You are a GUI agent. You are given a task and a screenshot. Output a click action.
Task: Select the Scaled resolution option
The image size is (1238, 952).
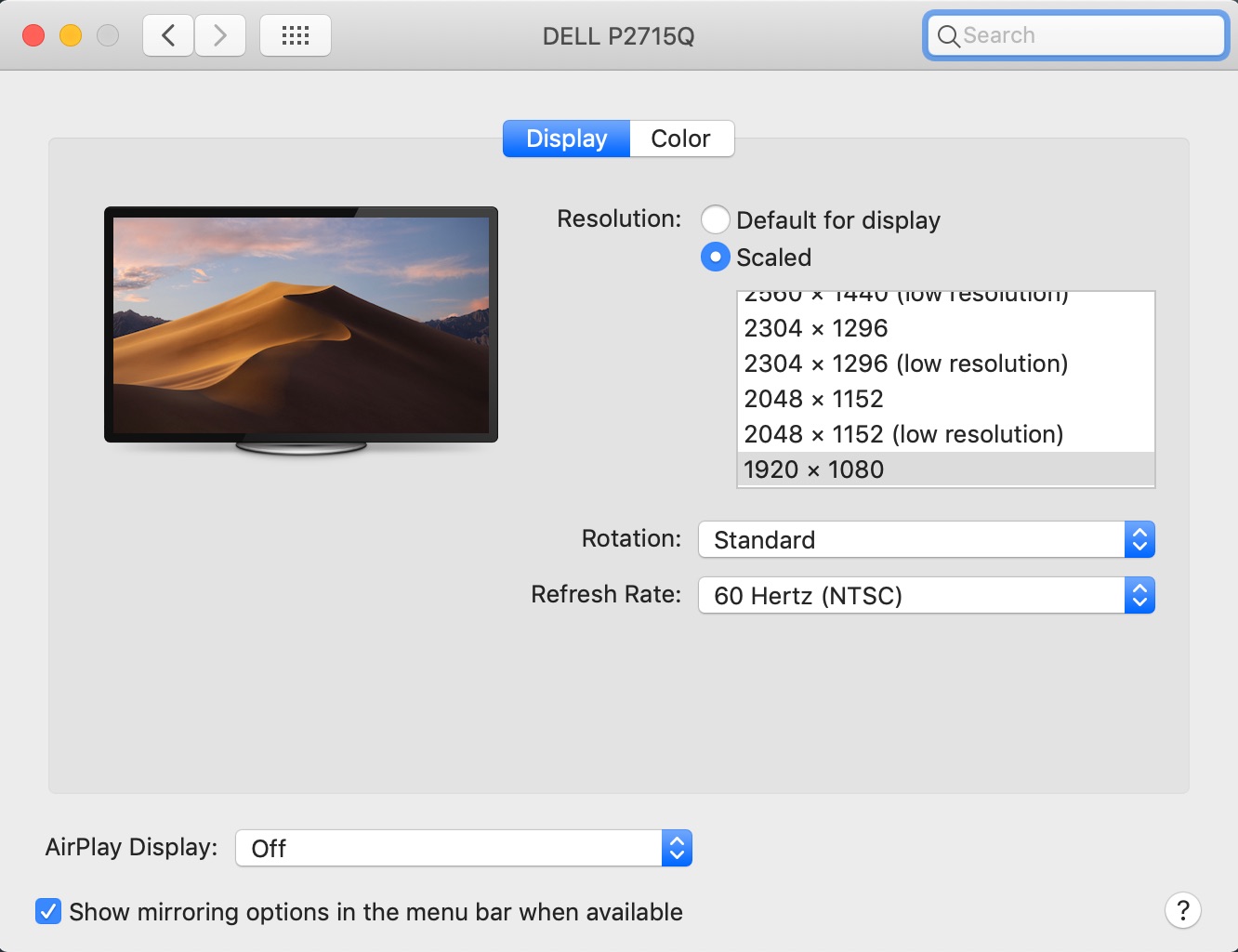715,258
